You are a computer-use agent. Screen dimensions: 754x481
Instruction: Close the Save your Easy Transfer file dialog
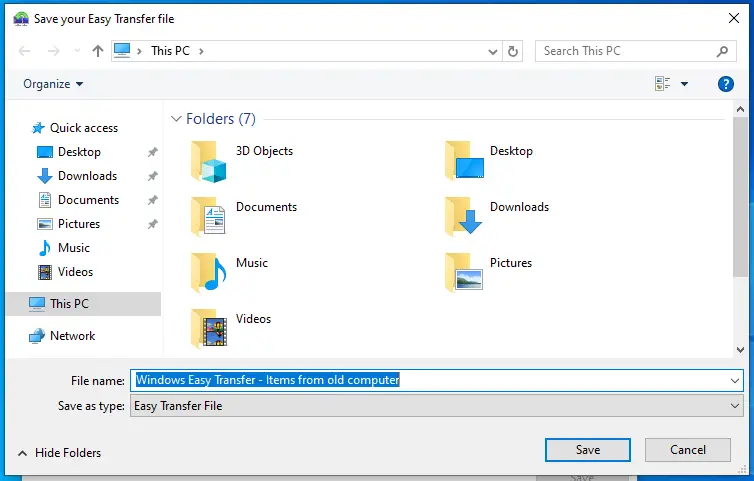(x=734, y=19)
